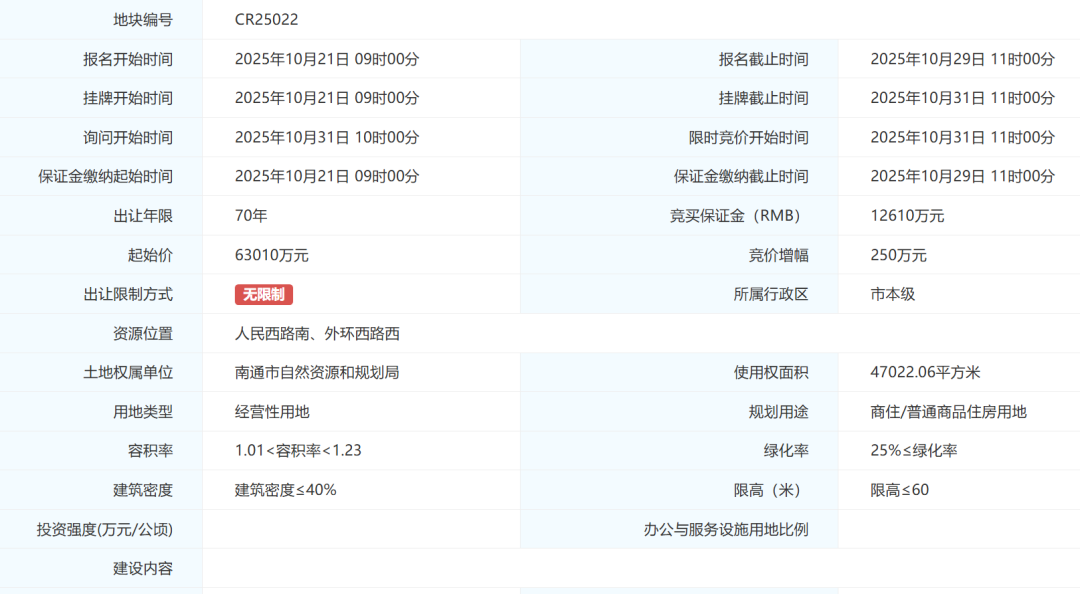
Task: Select value 25%≤绿化率
Action: pyautogui.click(x=914, y=451)
